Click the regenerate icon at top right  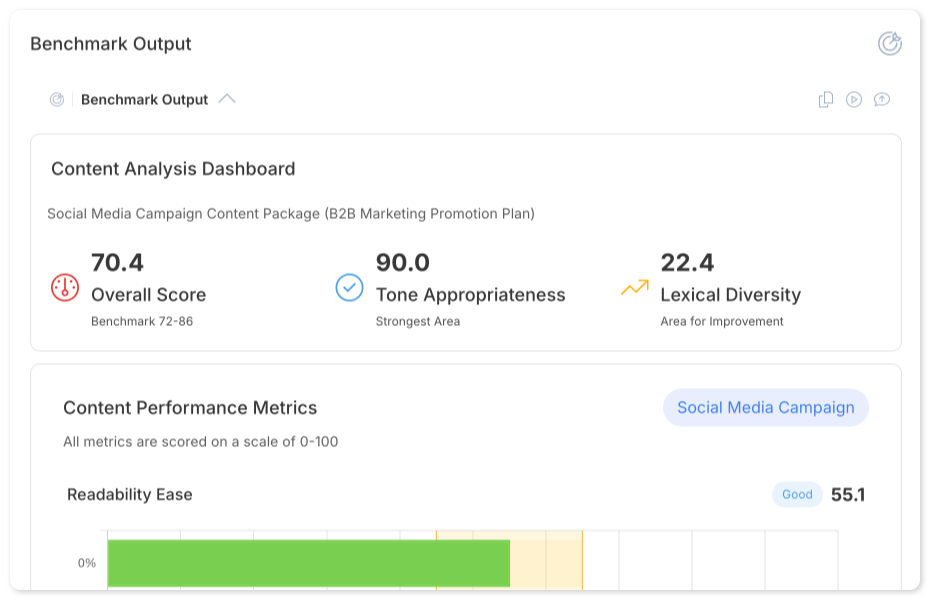(888, 44)
